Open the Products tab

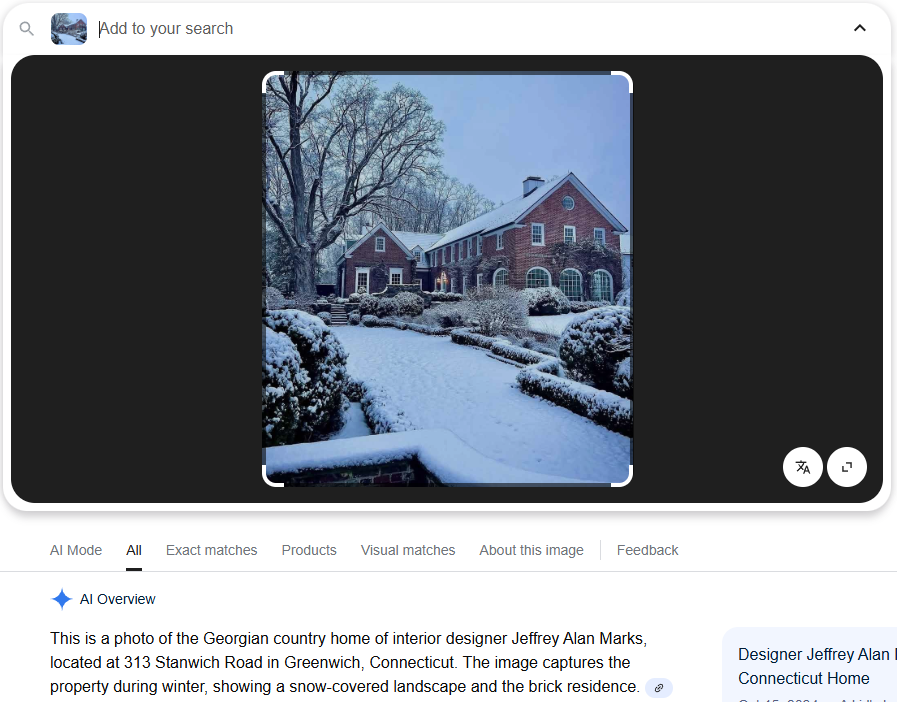[x=309, y=550]
